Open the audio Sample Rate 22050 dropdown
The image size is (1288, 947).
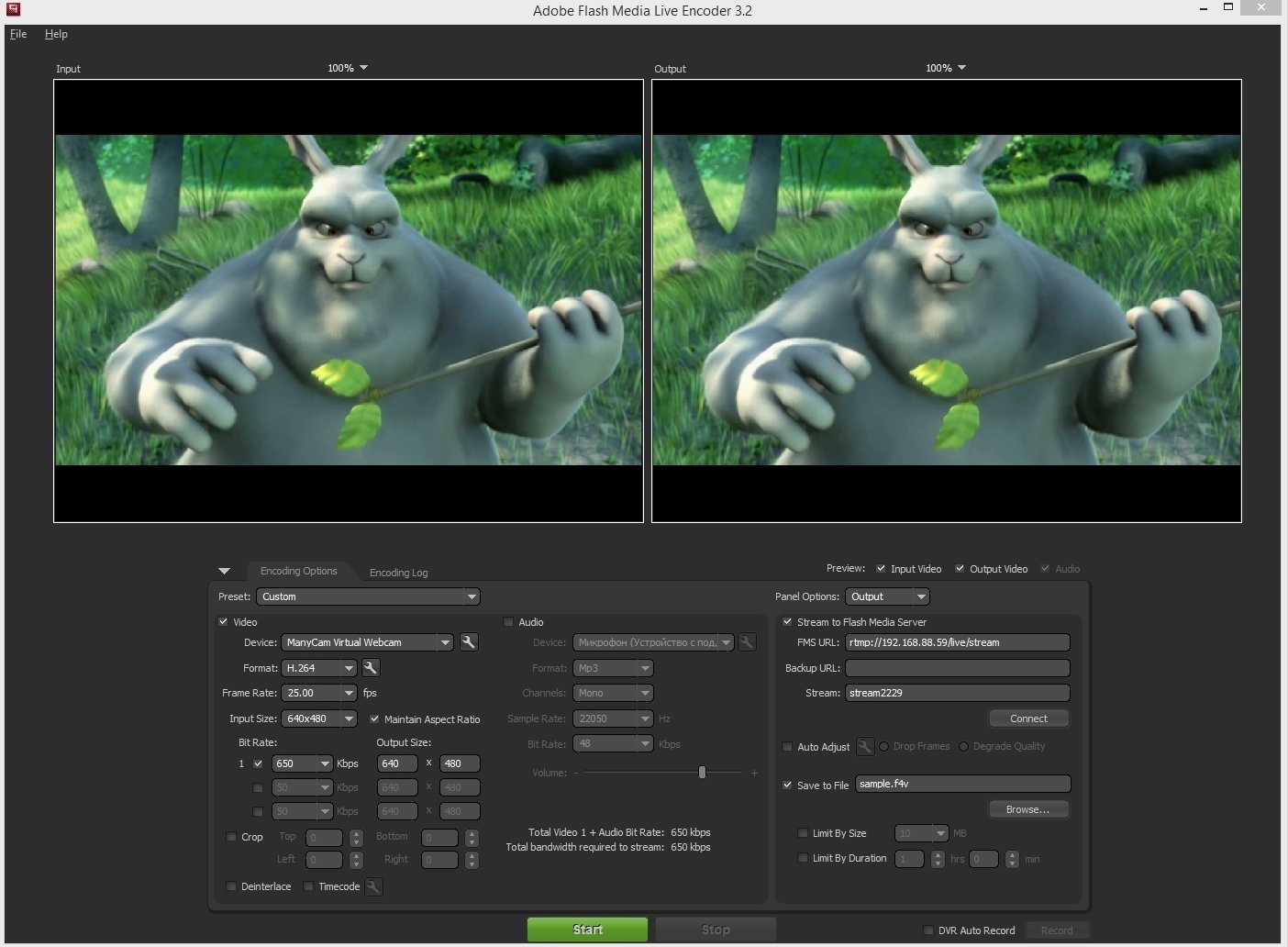tap(613, 719)
